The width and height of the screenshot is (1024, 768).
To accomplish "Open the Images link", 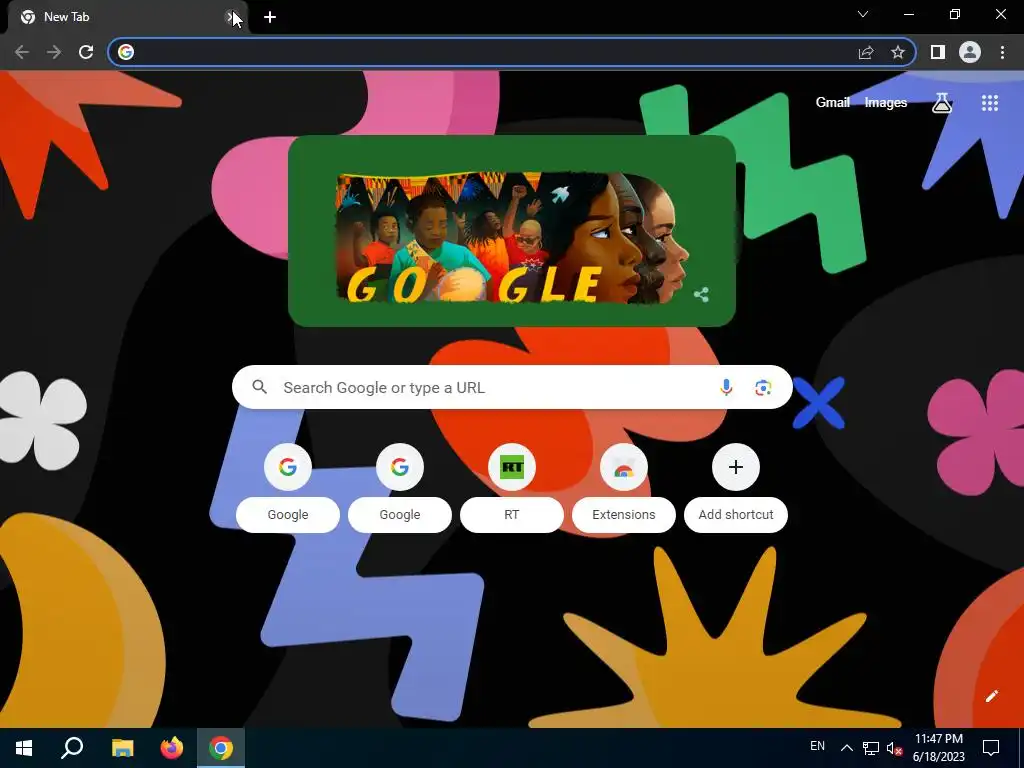I will (886, 103).
